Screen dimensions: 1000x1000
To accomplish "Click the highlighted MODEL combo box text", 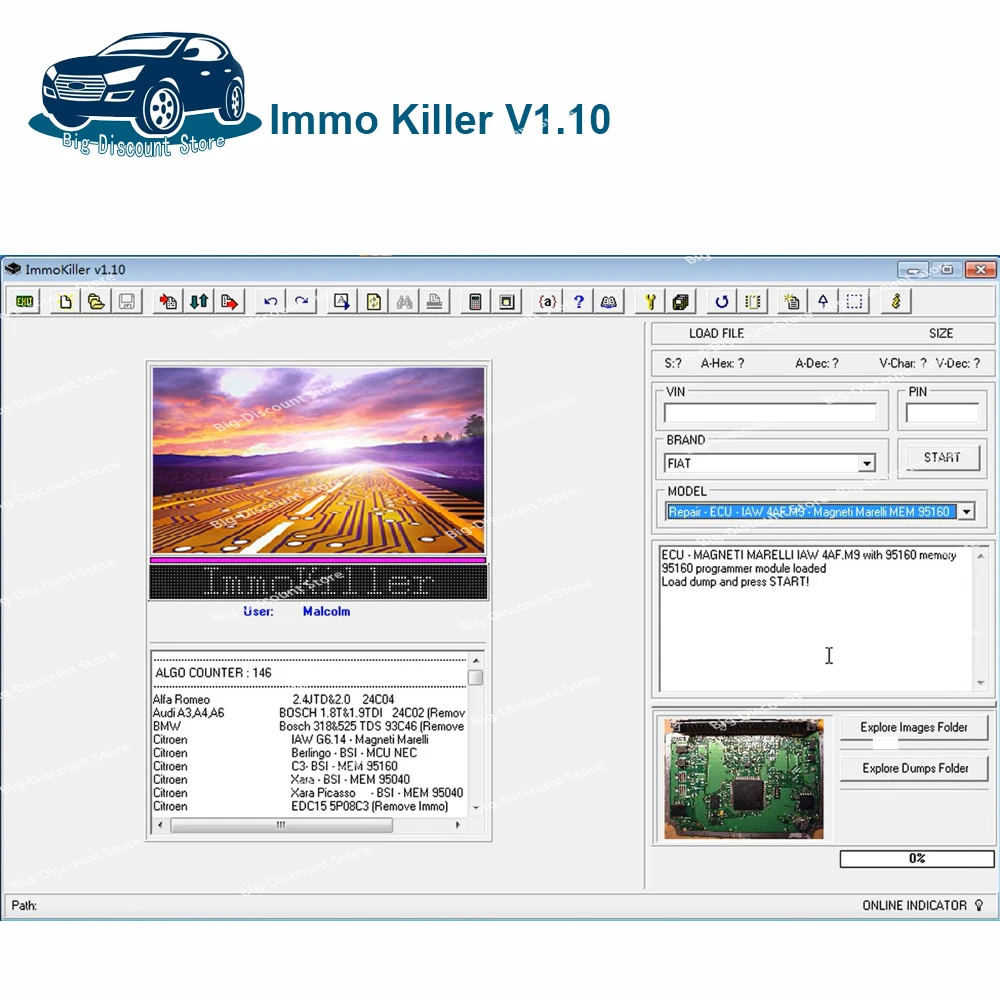I will tap(810, 511).
